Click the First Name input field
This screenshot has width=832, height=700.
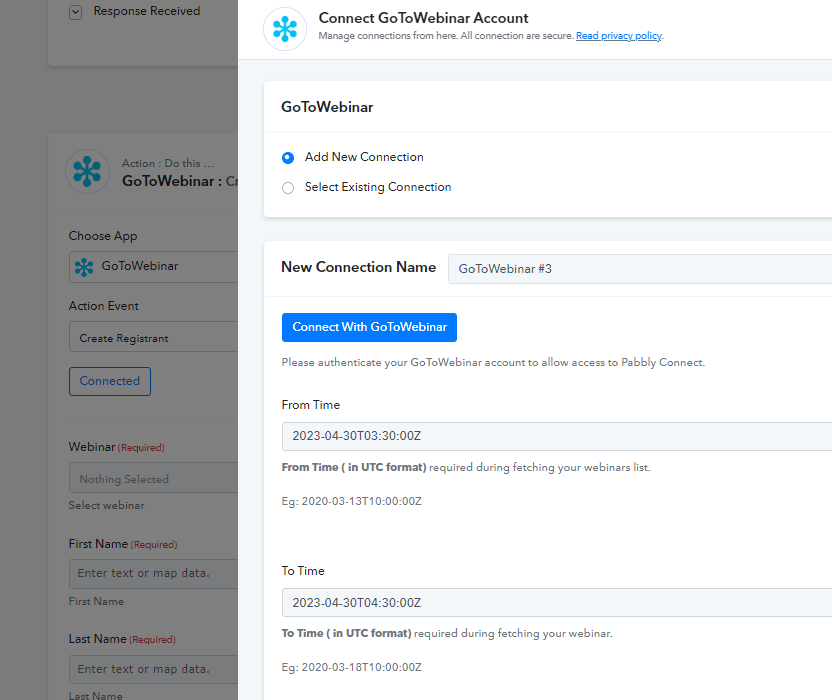[x=153, y=574]
